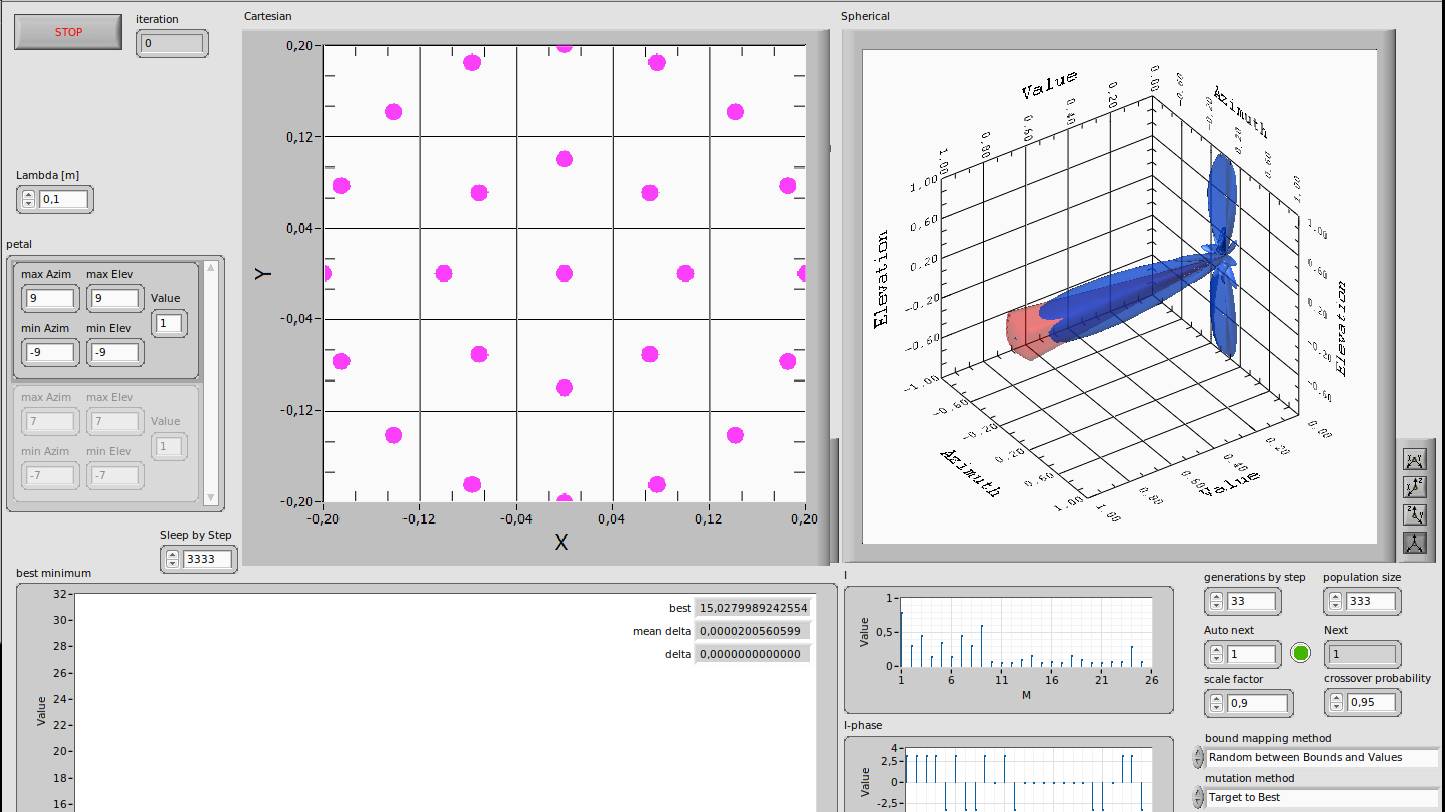1445x812 pixels.
Task: Click the active petal max Azim field showing 9
Action: (x=50, y=298)
